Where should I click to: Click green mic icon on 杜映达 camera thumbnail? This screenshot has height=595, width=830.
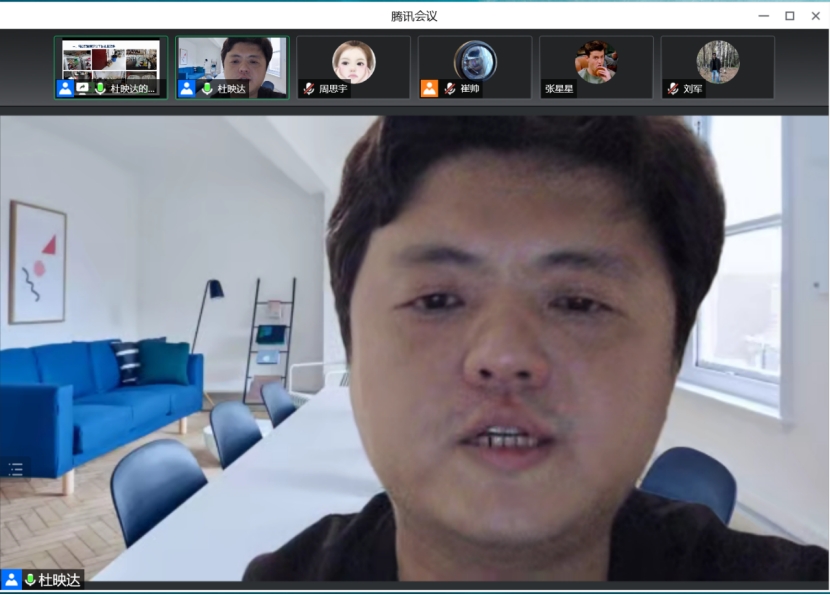coord(207,89)
